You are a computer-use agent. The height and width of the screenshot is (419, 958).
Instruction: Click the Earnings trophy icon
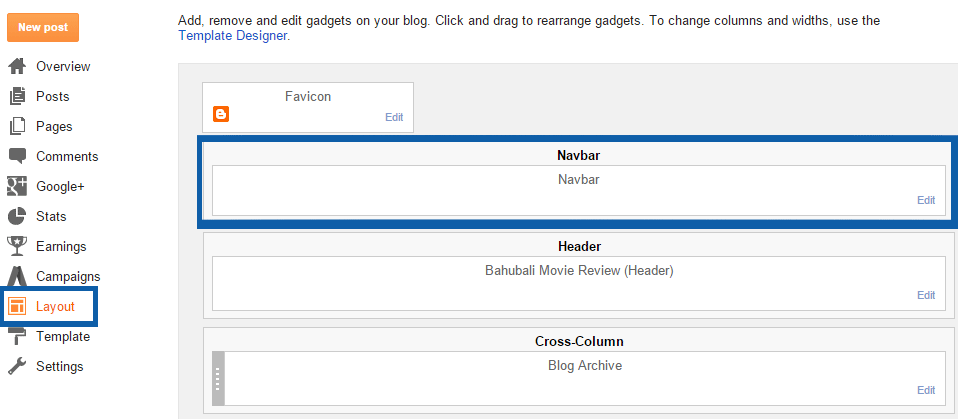click(x=16, y=246)
